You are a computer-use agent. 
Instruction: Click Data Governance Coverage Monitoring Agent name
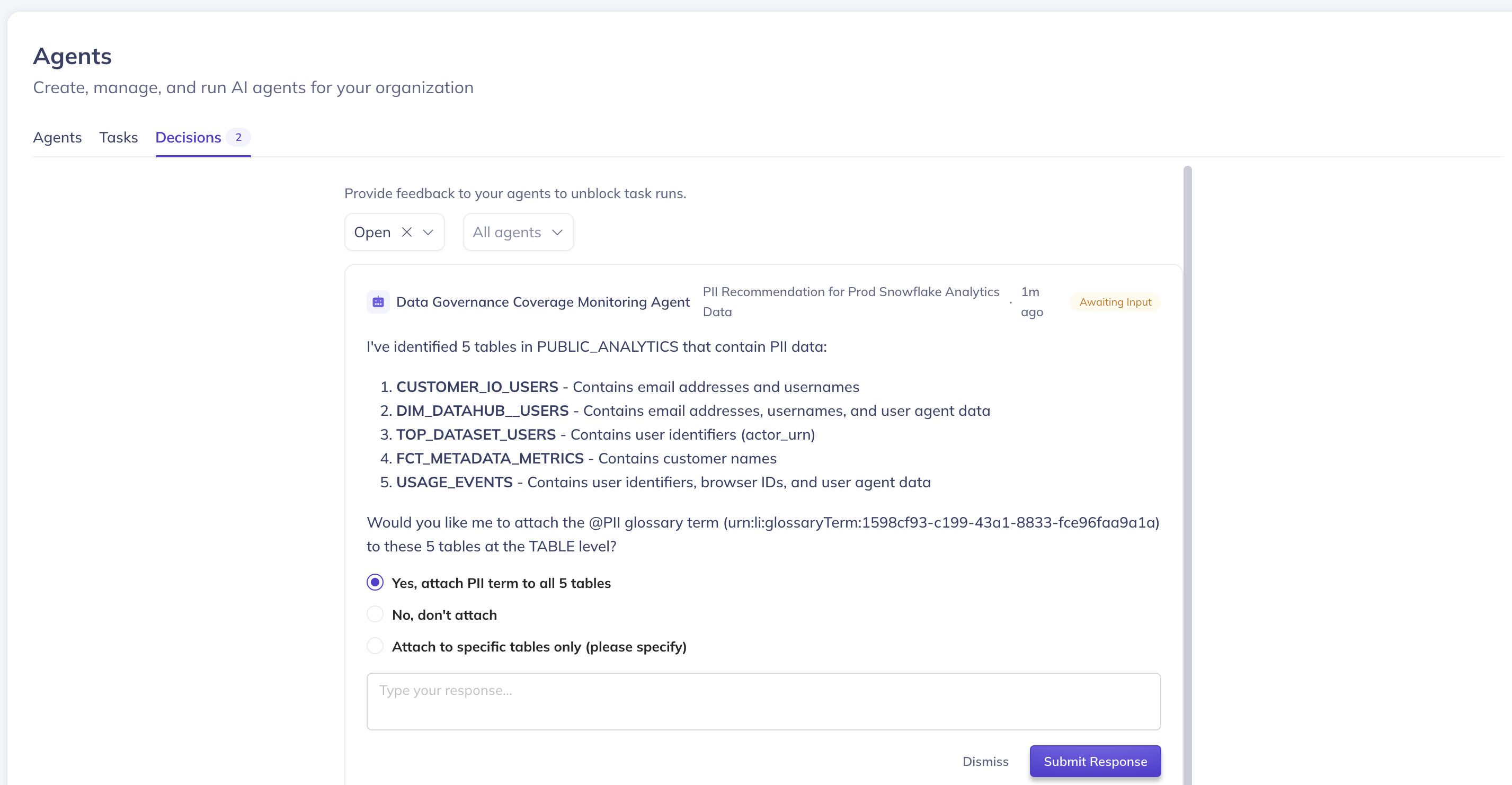(543, 302)
